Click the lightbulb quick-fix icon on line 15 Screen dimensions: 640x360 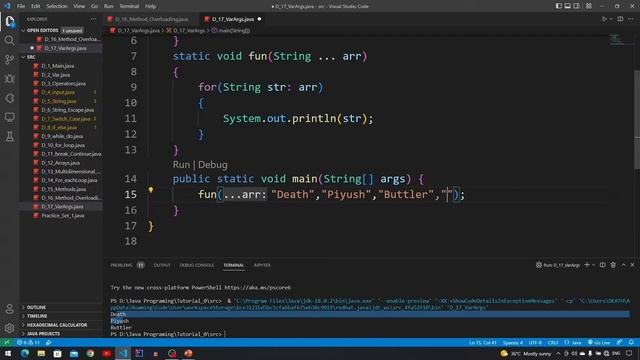click(x=151, y=190)
